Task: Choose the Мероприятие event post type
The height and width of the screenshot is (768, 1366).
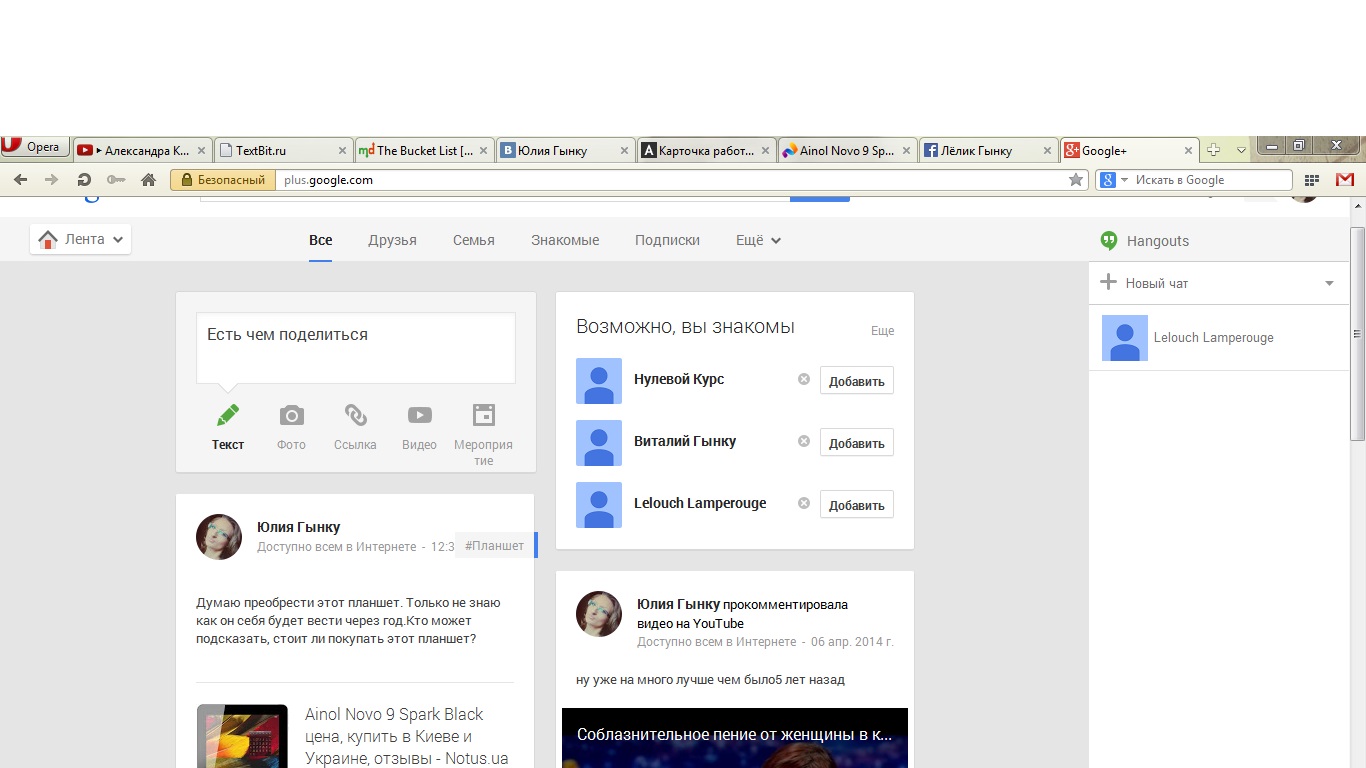Action: pos(483,434)
